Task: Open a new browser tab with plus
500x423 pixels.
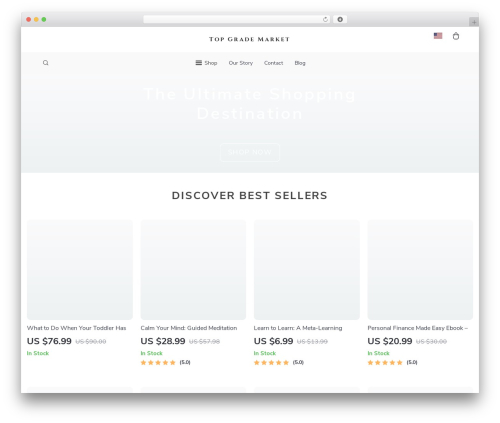Action: point(474,22)
